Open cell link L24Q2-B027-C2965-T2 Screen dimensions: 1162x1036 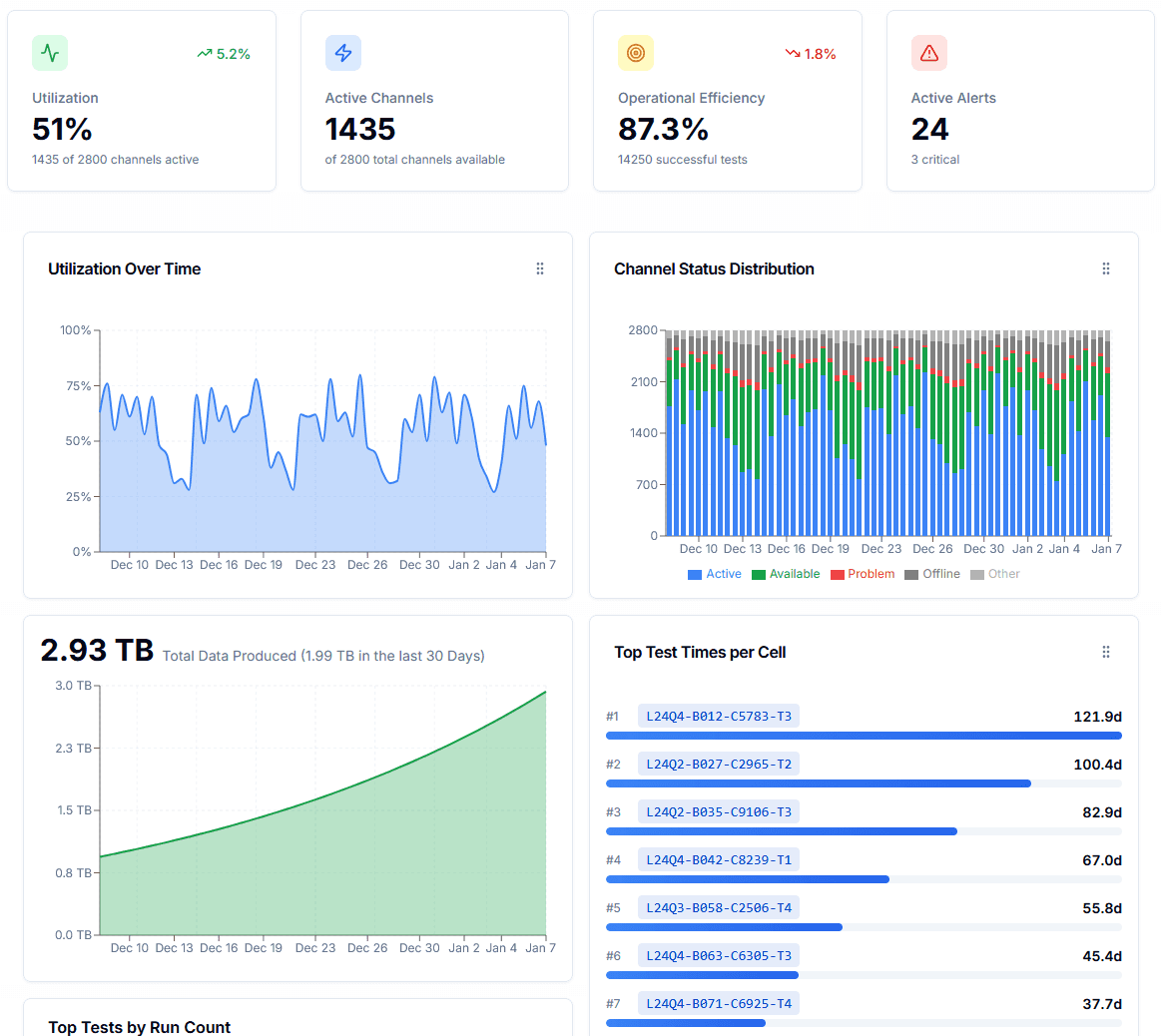(719, 765)
